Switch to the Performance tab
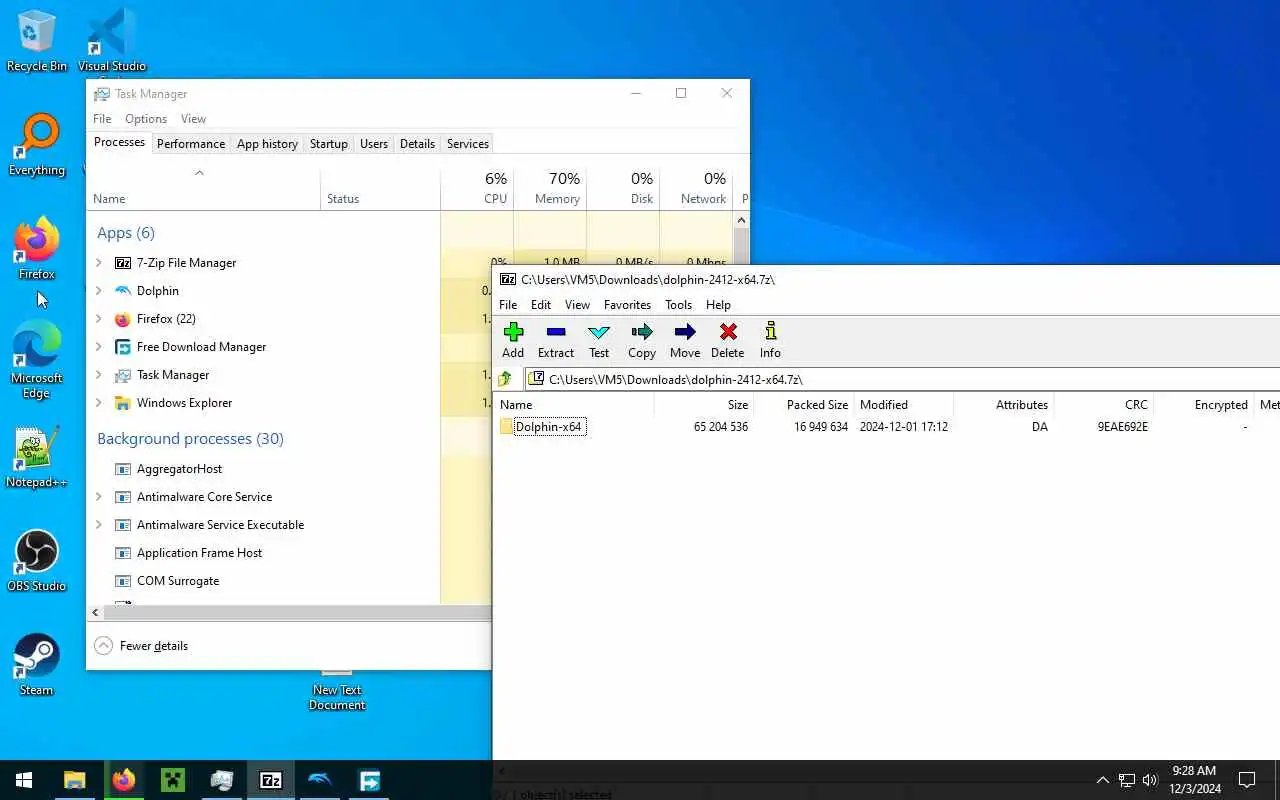Screen dimensions: 1280x800 (x=191, y=144)
